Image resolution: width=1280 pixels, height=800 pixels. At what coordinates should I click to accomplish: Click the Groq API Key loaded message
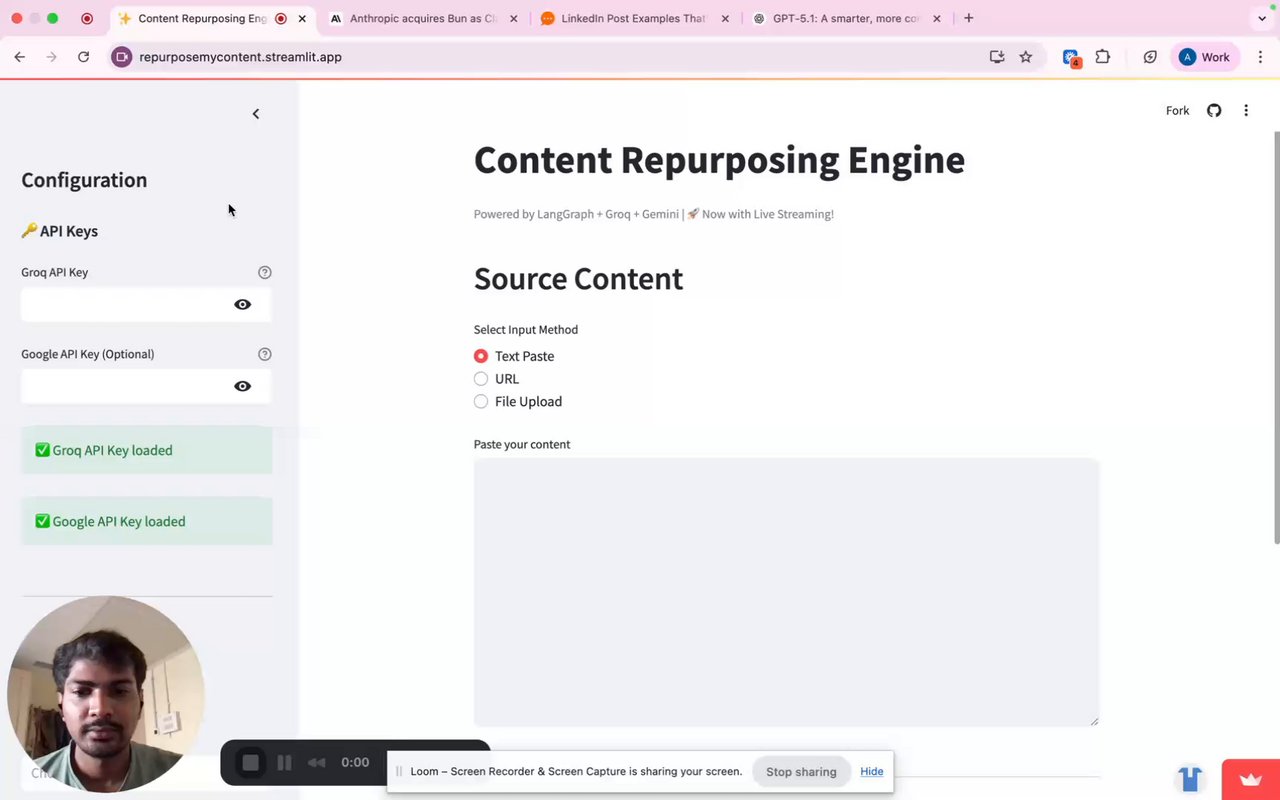click(x=147, y=450)
